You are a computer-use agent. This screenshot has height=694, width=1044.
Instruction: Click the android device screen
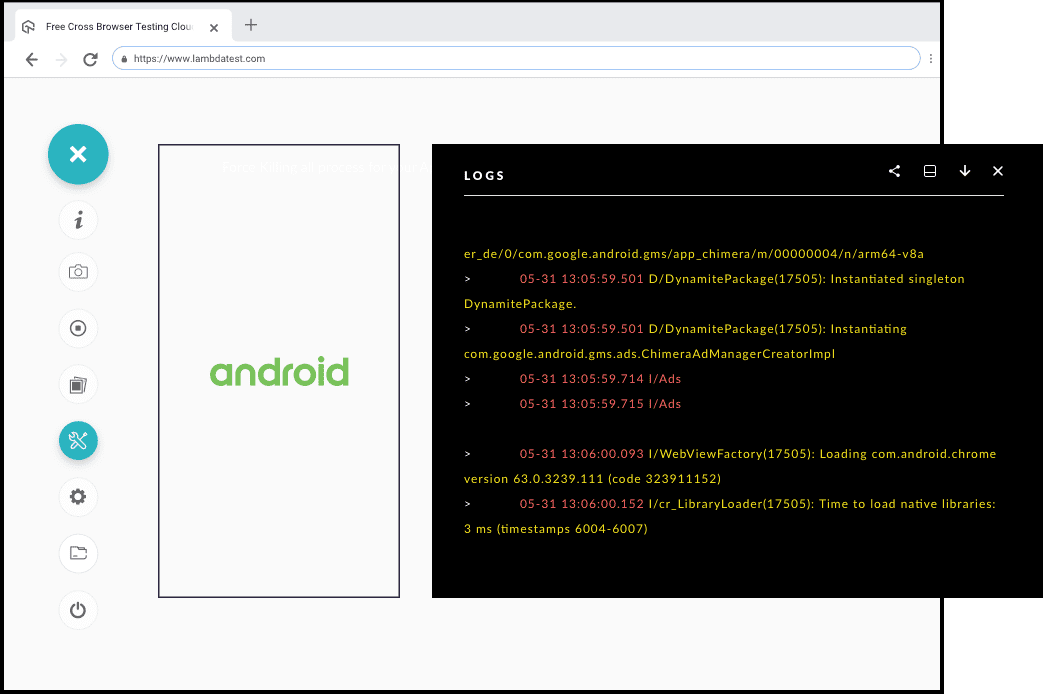point(279,371)
